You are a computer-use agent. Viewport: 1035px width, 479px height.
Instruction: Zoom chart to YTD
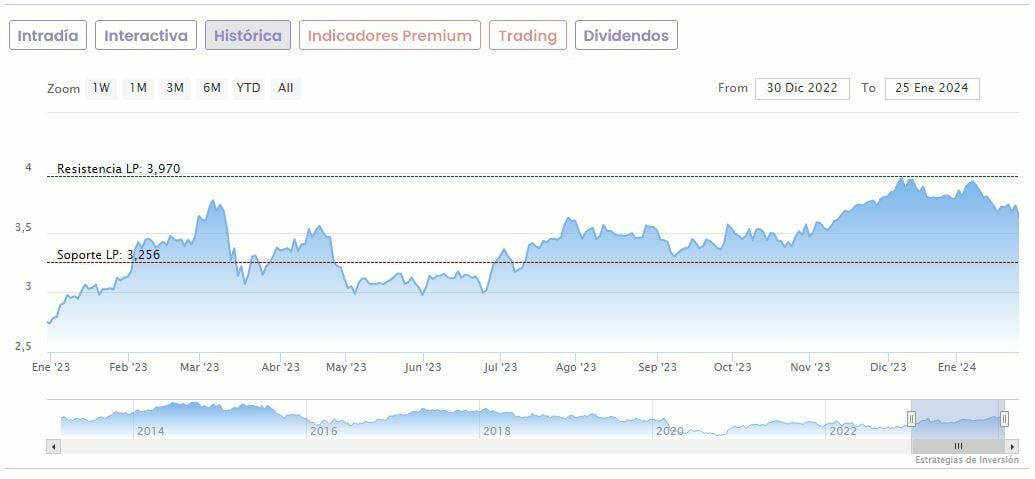coord(248,88)
